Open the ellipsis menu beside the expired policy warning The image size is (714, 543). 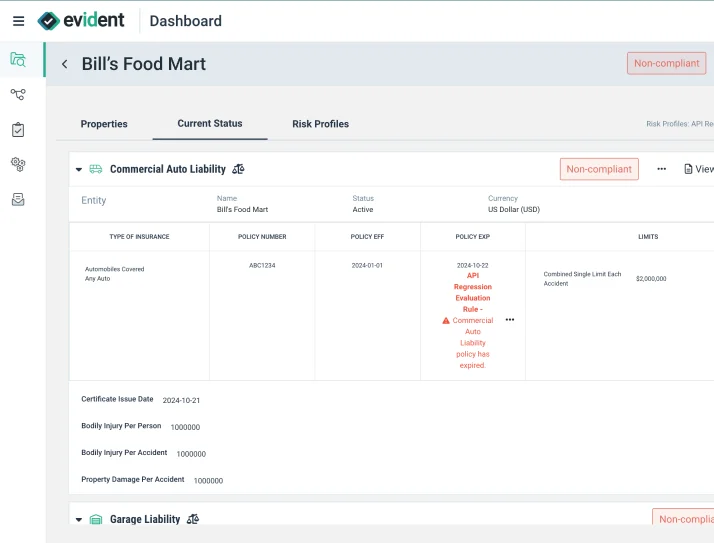click(x=510, y=320)
